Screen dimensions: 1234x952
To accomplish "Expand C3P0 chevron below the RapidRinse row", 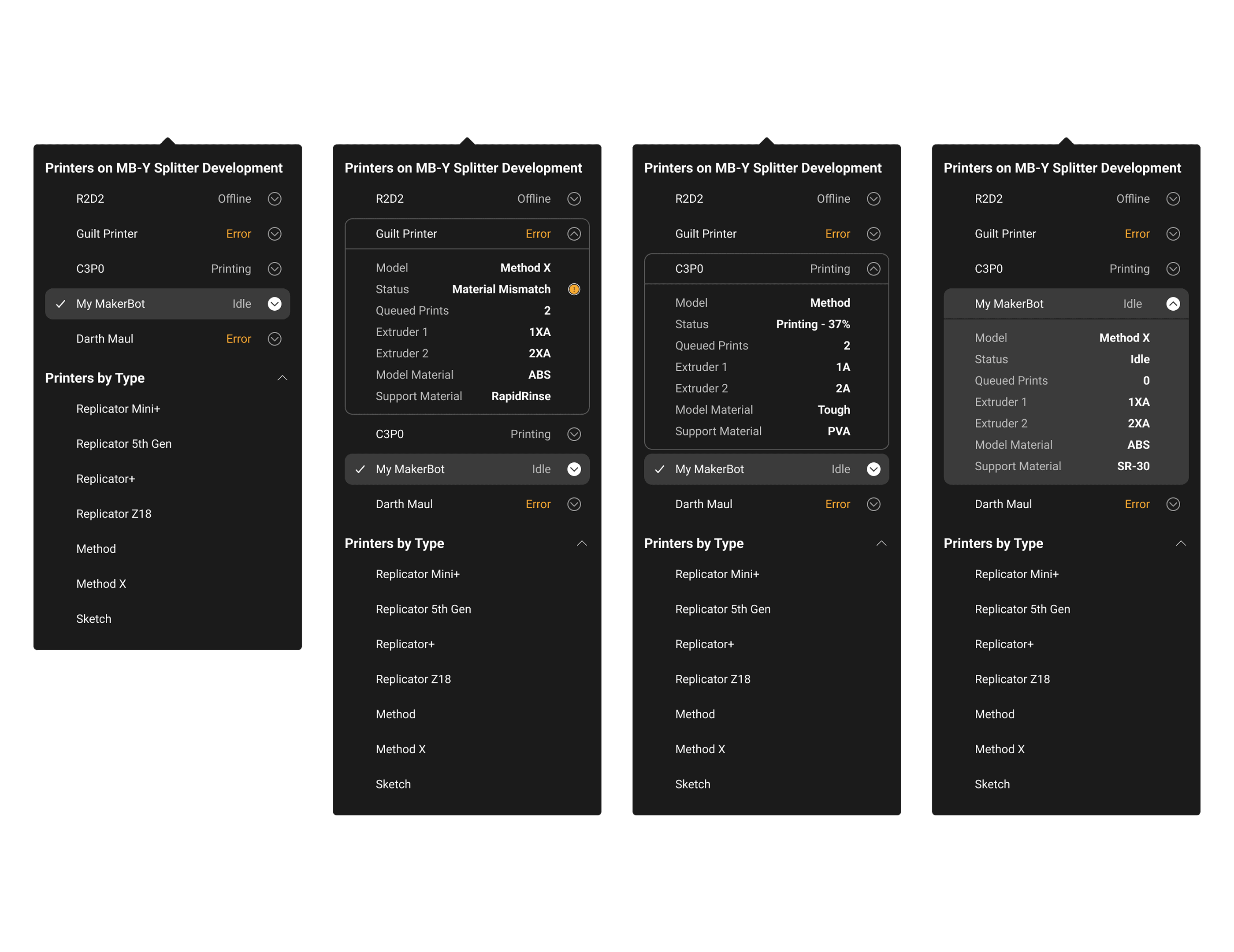I will (573, 434).
